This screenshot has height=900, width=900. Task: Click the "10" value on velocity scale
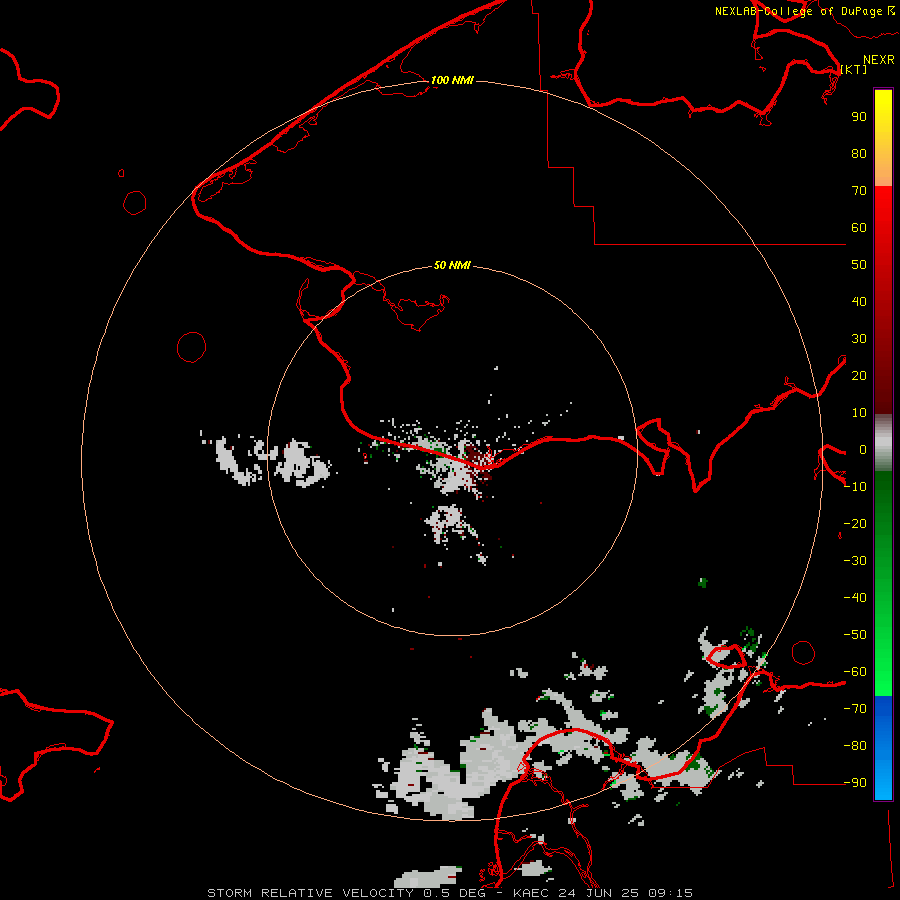coord(859,413)
